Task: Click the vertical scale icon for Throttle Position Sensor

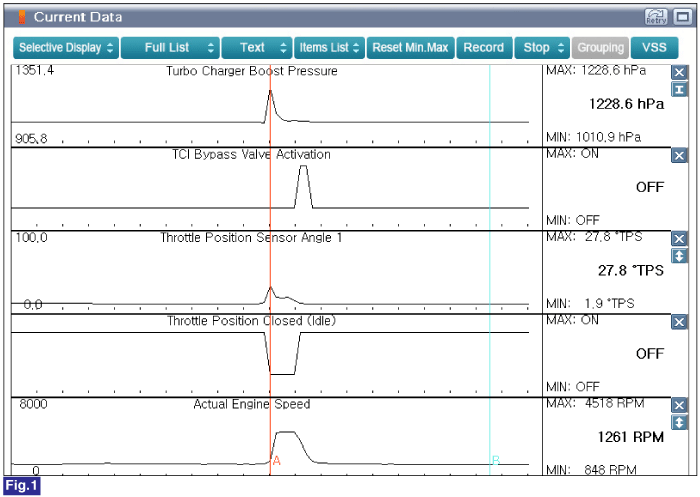Action: coord(679,256)
